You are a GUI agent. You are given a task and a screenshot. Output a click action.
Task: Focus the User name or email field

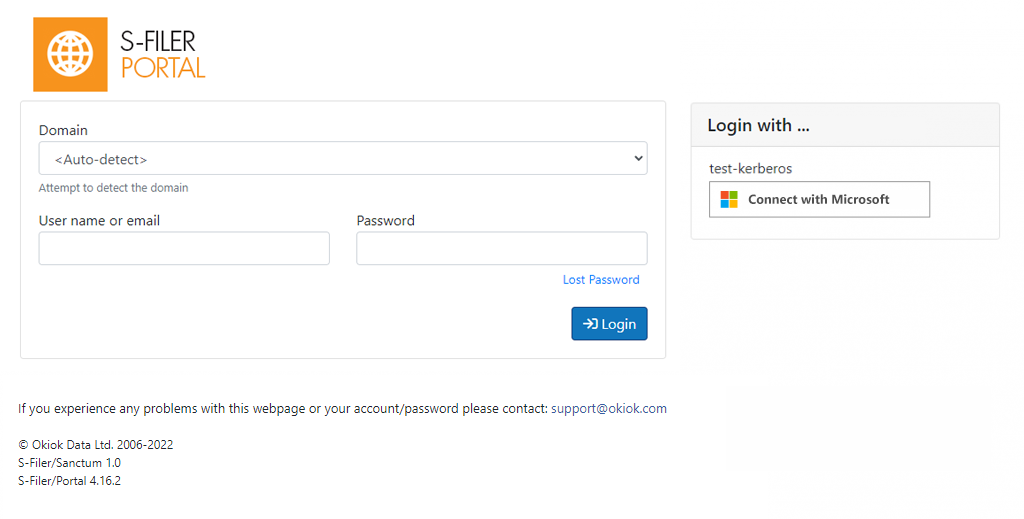pyautogui.click(x=184, y=248)
